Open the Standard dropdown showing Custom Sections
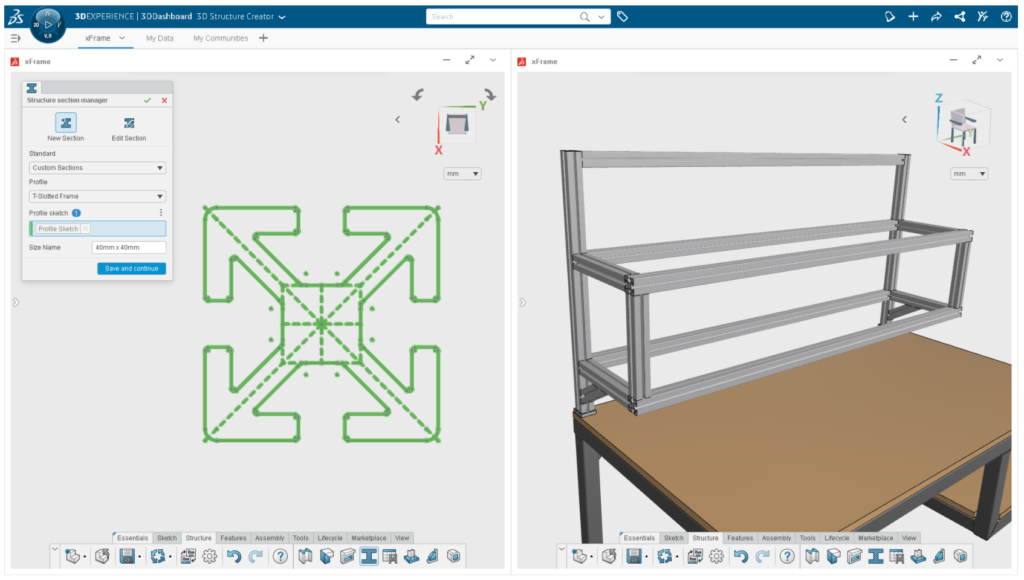 tap(96, 167)
